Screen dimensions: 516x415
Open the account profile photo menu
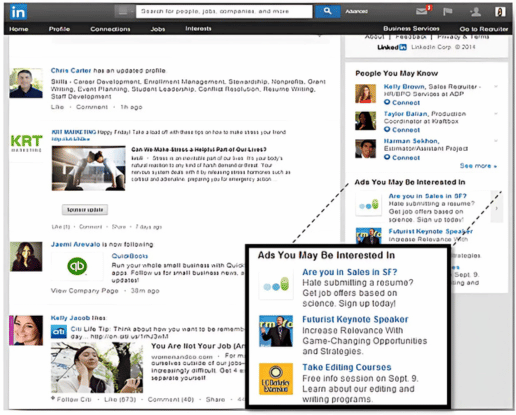point(500,12)
